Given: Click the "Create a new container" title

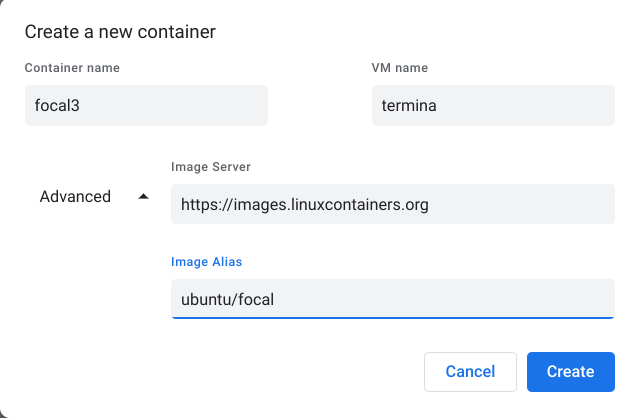Looking at the screenshot, I should point(120,32).
